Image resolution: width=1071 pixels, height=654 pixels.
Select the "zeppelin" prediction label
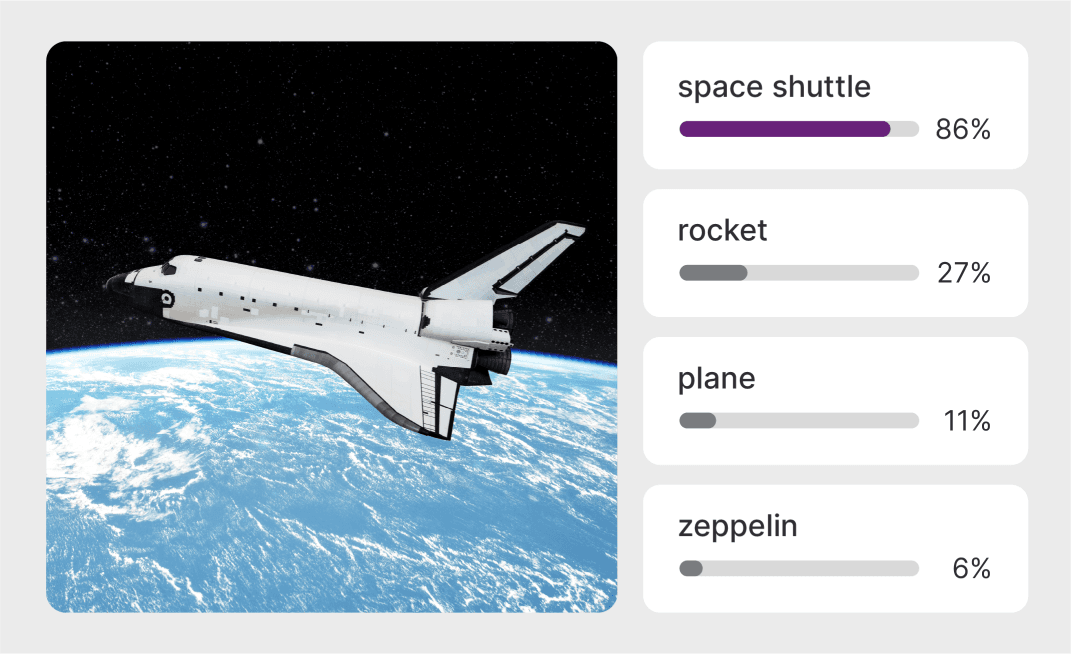point(737,526)
